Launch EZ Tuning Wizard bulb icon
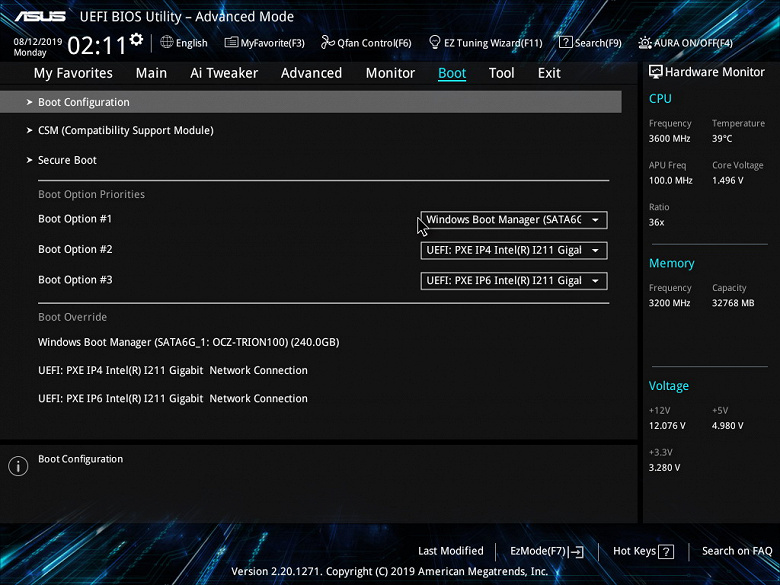This screenshot has height=585, width=780. pos(434,42)
